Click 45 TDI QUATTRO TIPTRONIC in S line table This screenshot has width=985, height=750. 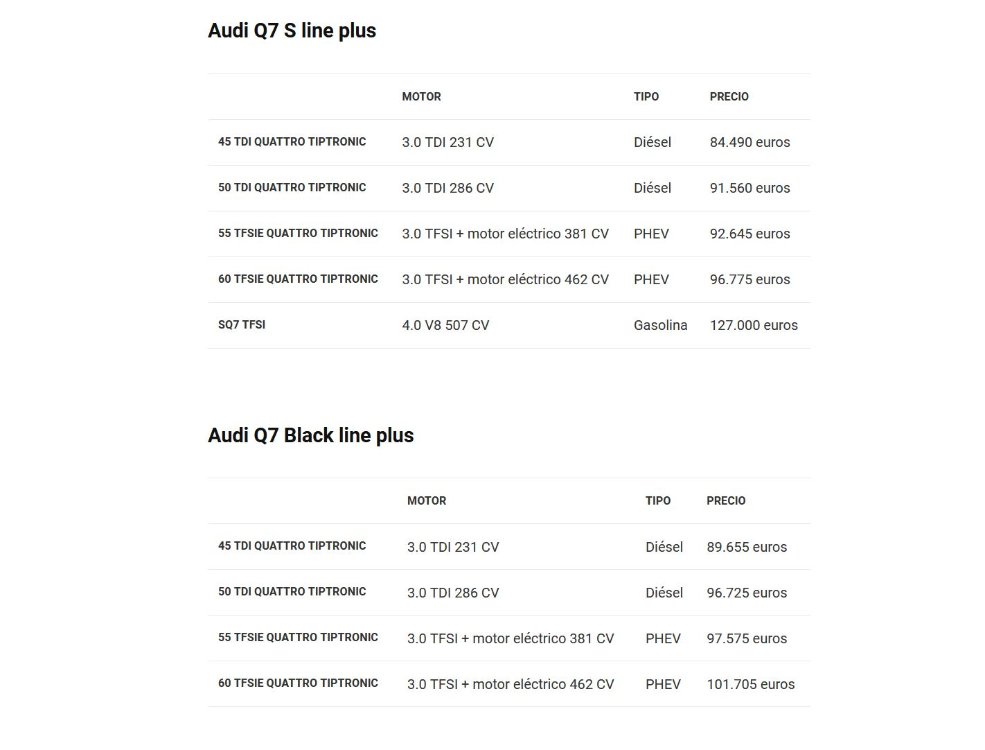292,142
